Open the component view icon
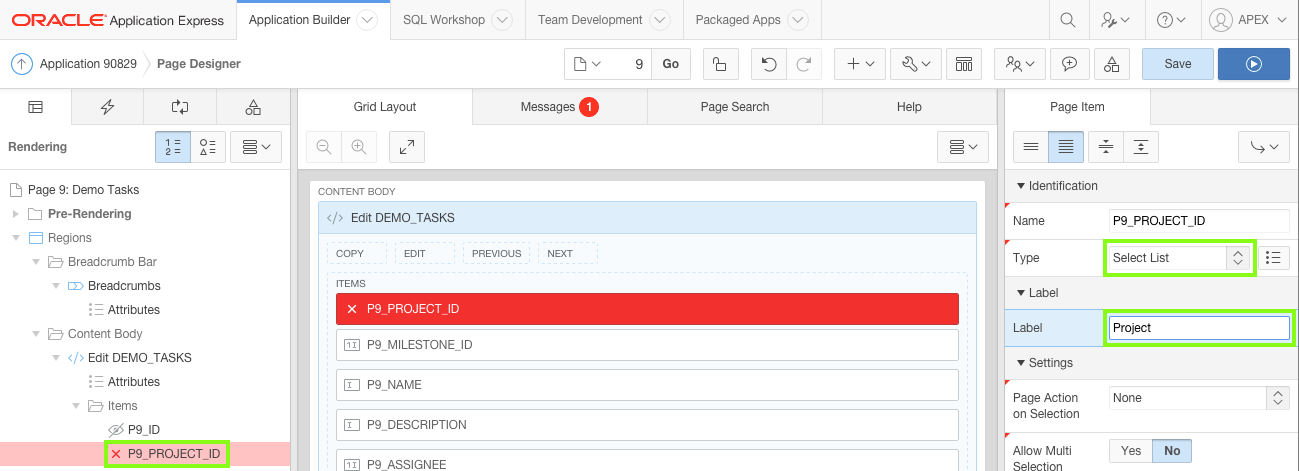Screen dimensions: 1299x471 tap(963, 64)
